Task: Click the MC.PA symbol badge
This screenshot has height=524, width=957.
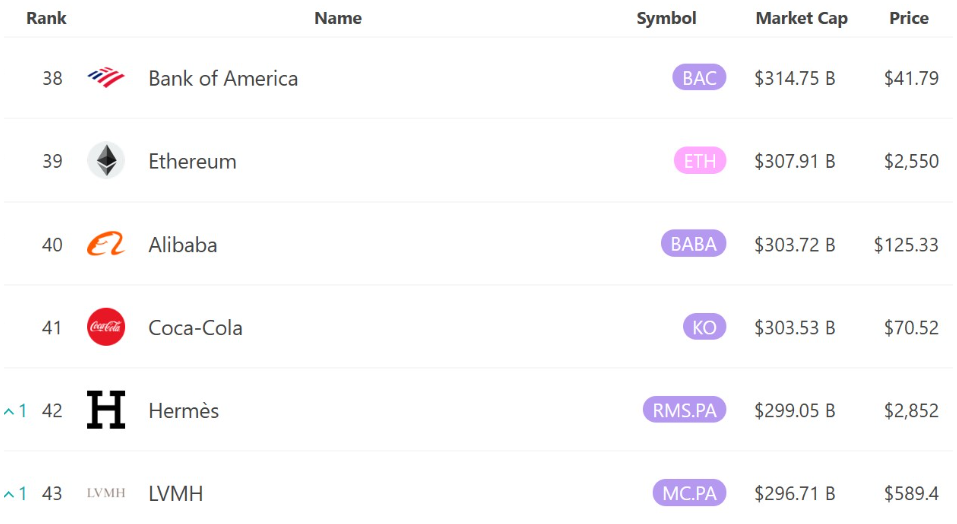Action: (689, 493)
